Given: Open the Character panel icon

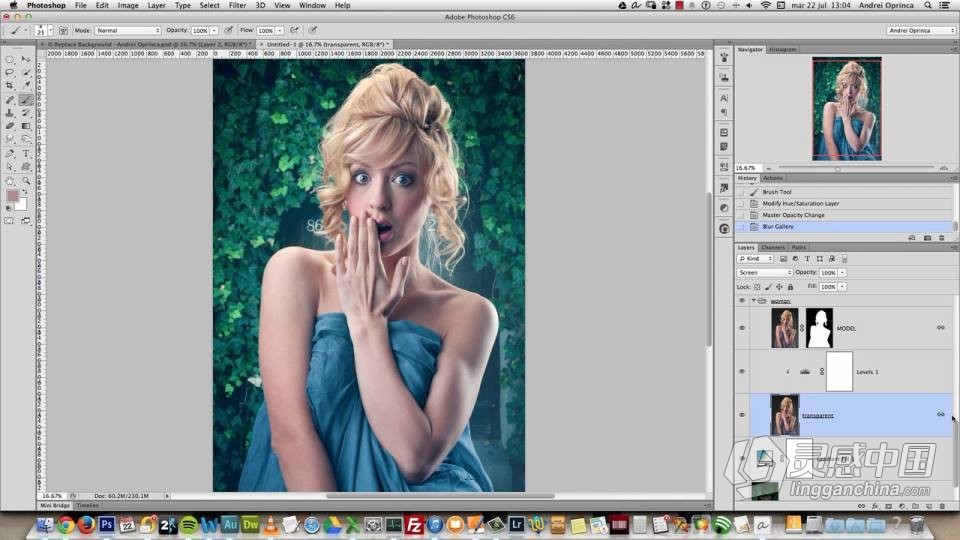Looking at the screenshot, I should pyautogui.click(x=724, y=98).
